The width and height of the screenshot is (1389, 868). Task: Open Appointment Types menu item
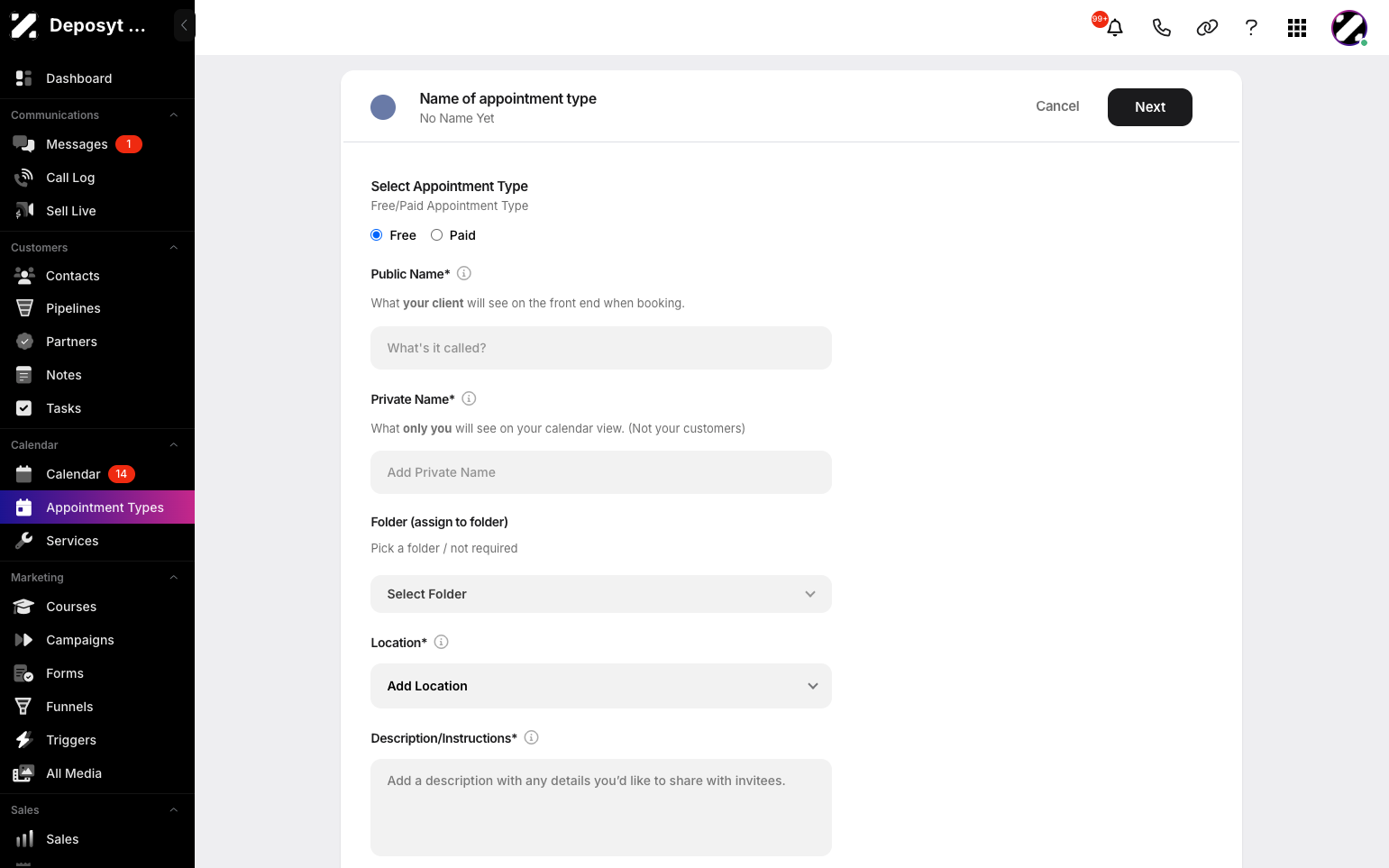point(97,507)
